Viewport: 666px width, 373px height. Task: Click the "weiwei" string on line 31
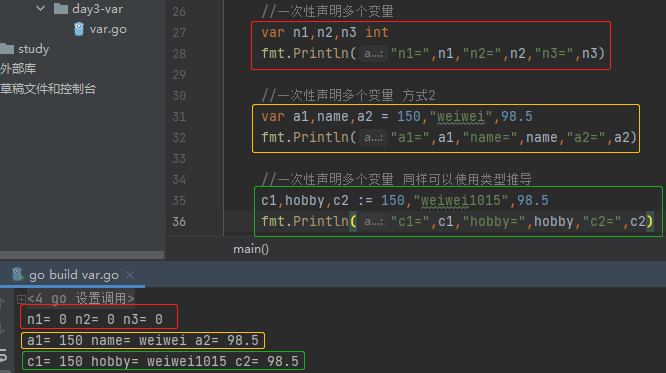tap(461, 116)
